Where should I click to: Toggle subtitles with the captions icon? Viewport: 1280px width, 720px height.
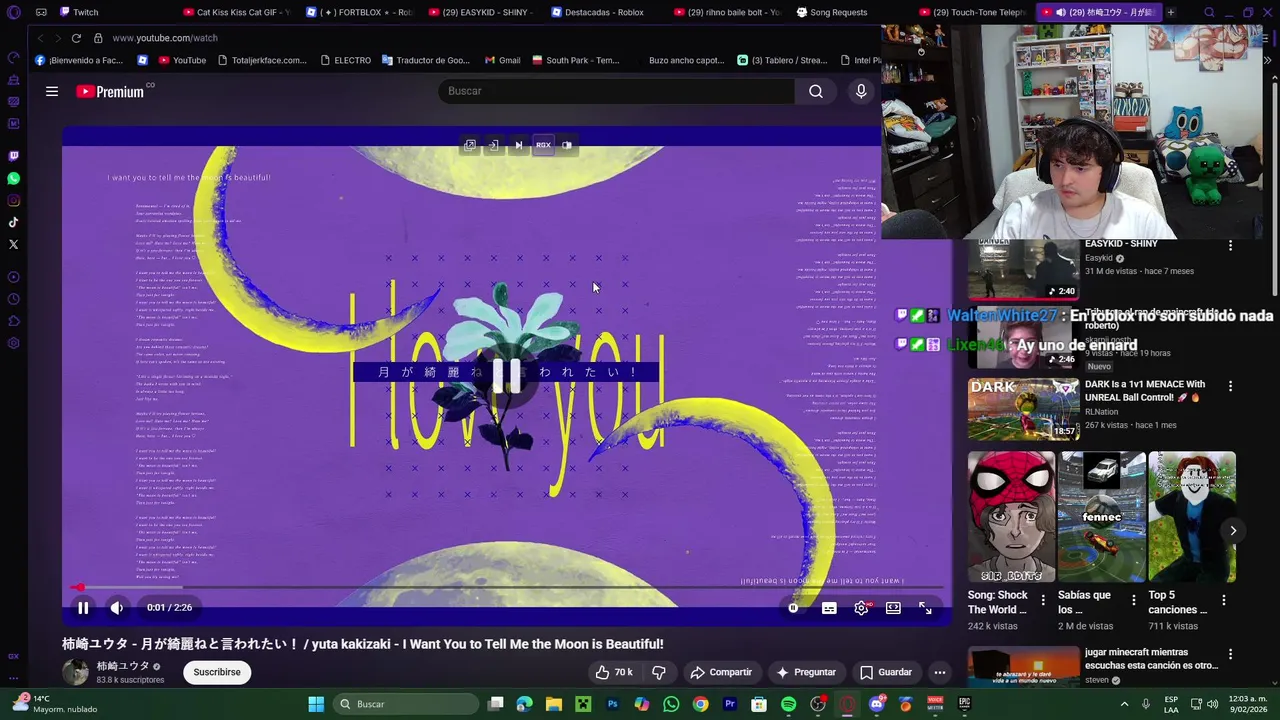coord(829,607)
